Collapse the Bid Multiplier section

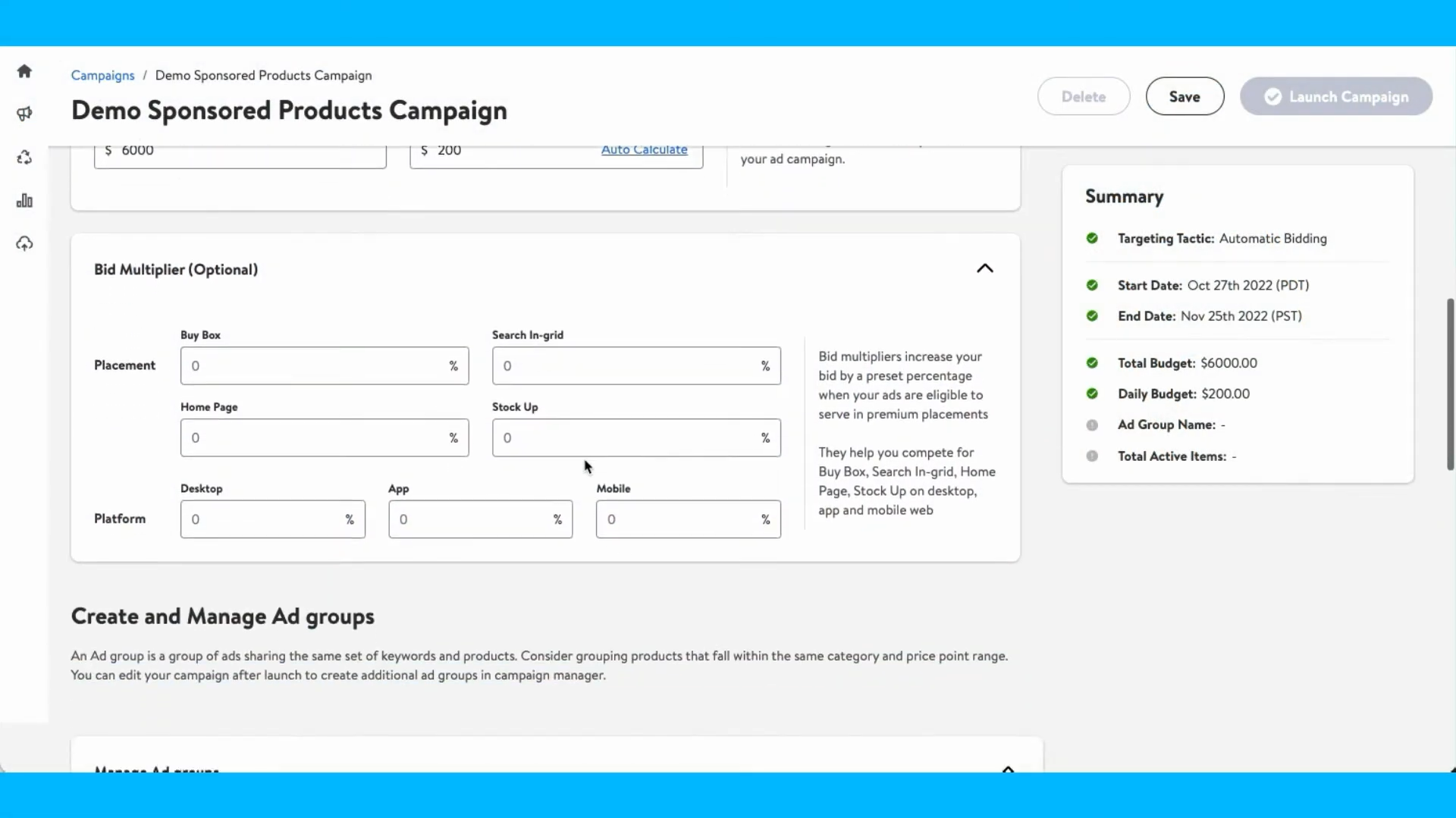pyautogui.click(x=984, y=268)
